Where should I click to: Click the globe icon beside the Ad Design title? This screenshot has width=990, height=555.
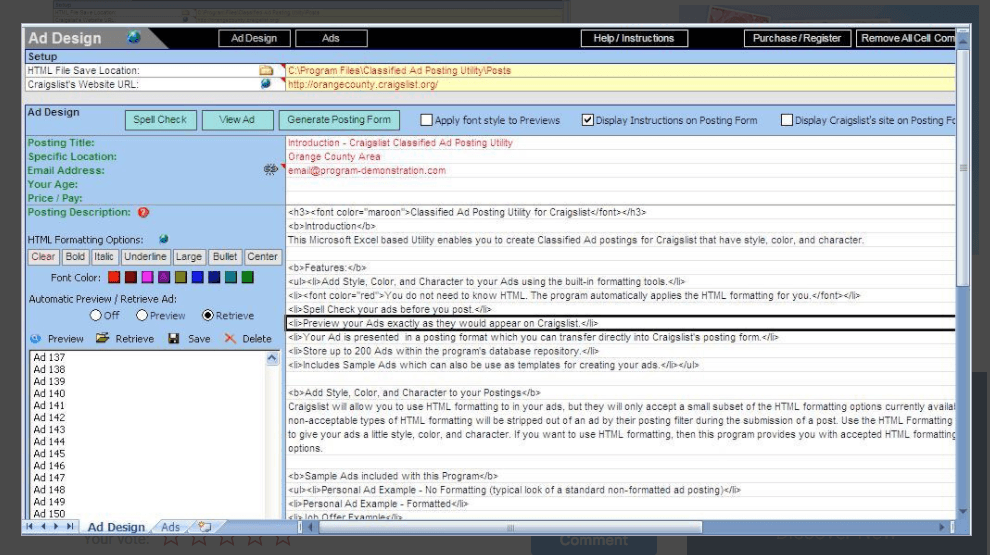click(133, 37)
